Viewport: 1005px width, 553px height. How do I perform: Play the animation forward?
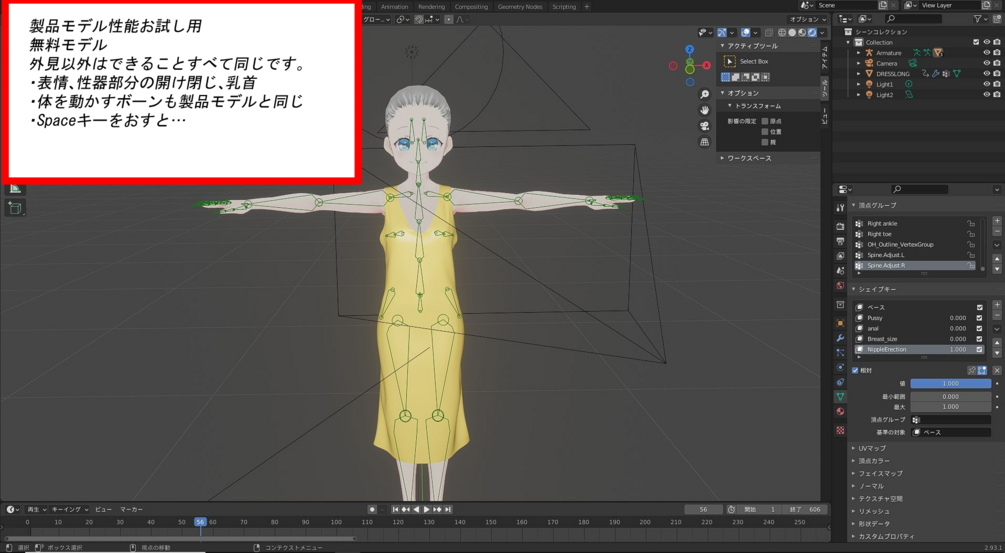[426, 509]
